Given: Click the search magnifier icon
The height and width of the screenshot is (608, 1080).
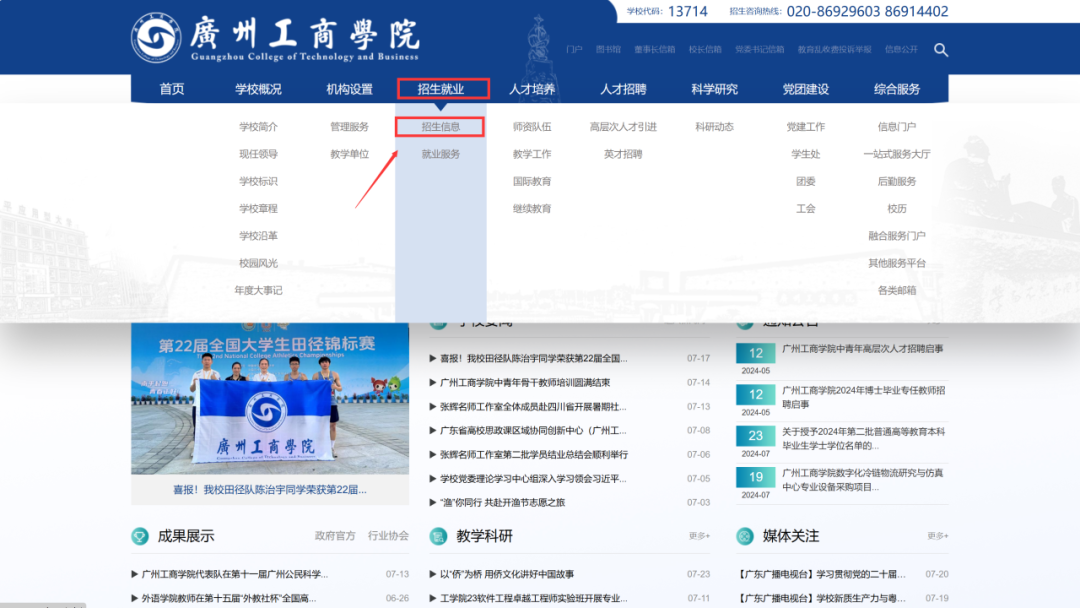Looking at the screenshot, I should point(941,49).
